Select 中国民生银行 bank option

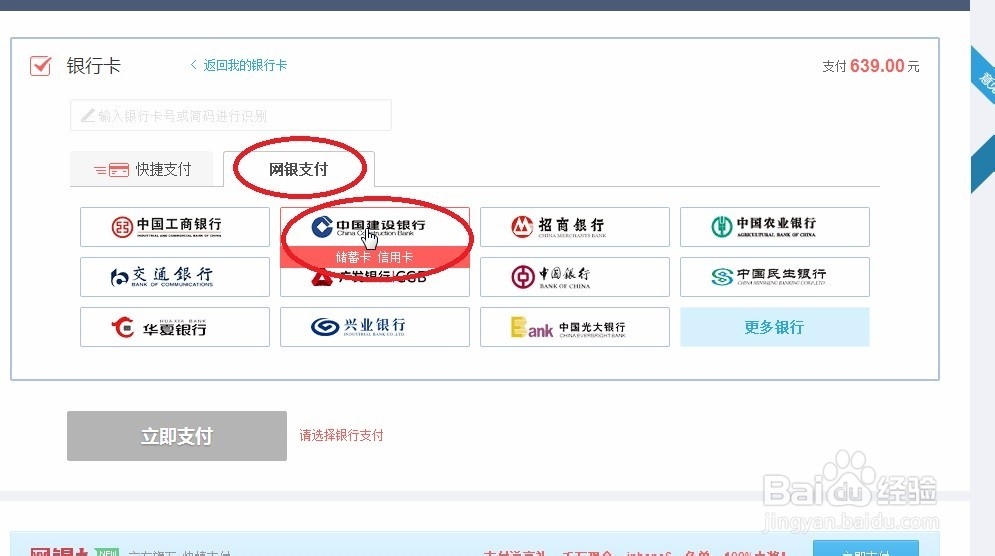point(775,277)
